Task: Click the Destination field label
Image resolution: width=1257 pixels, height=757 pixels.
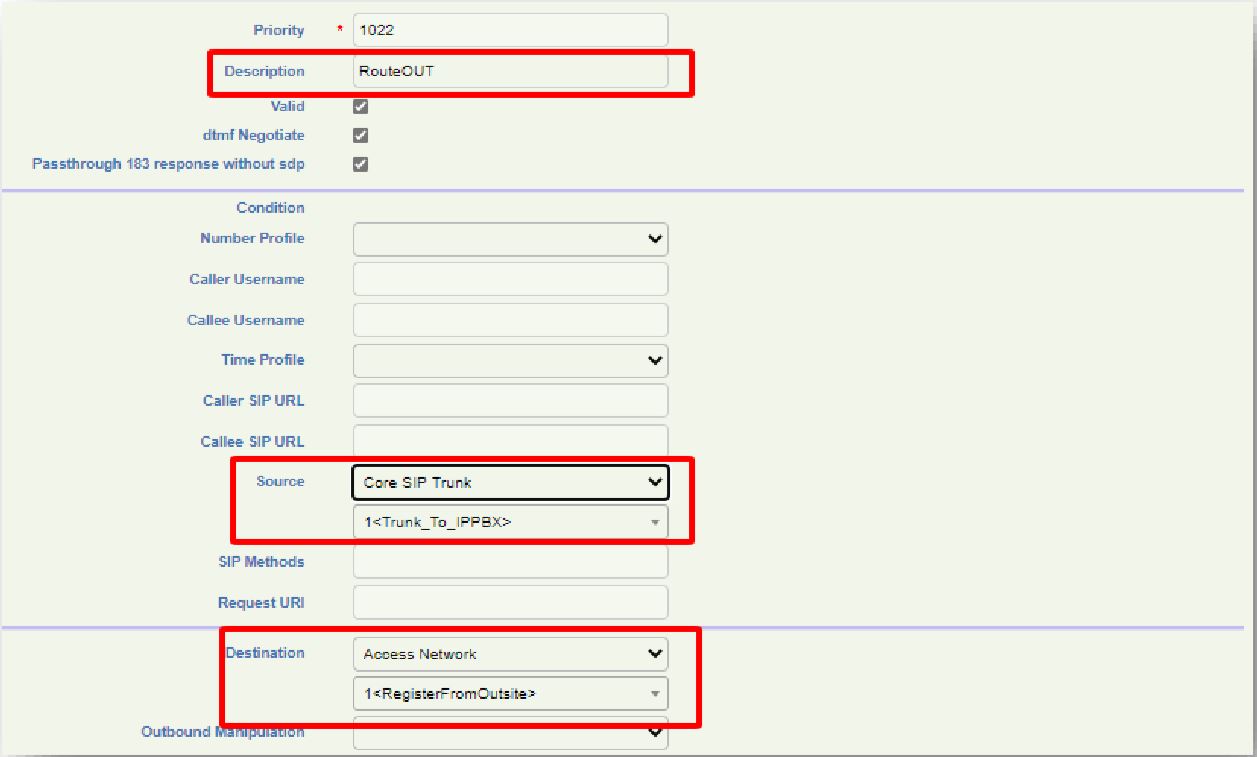Action: [x=265, y=653]
